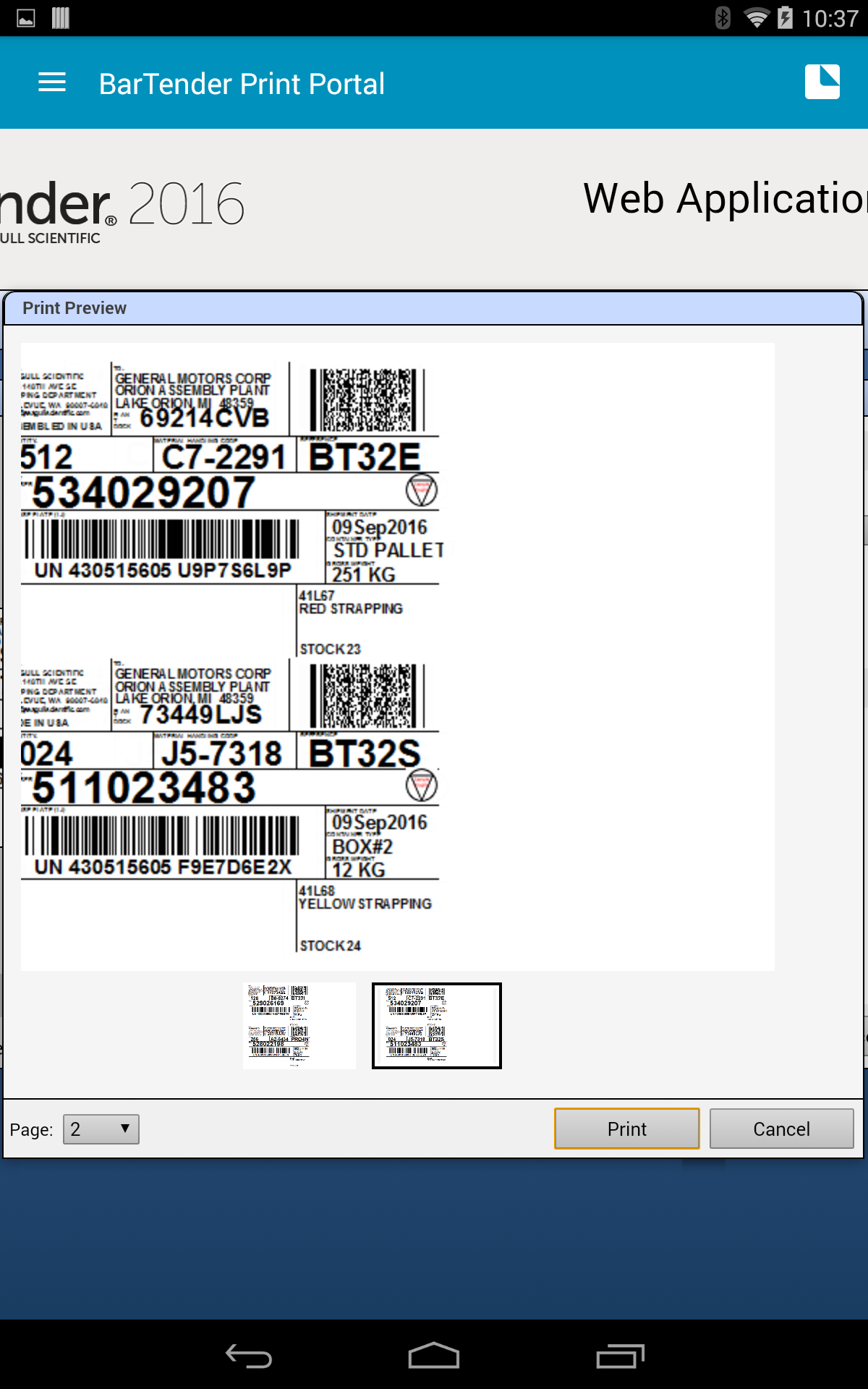Screen dimensions: 868x1389
Task: Click the 73449LJS code
Action: 200,714
